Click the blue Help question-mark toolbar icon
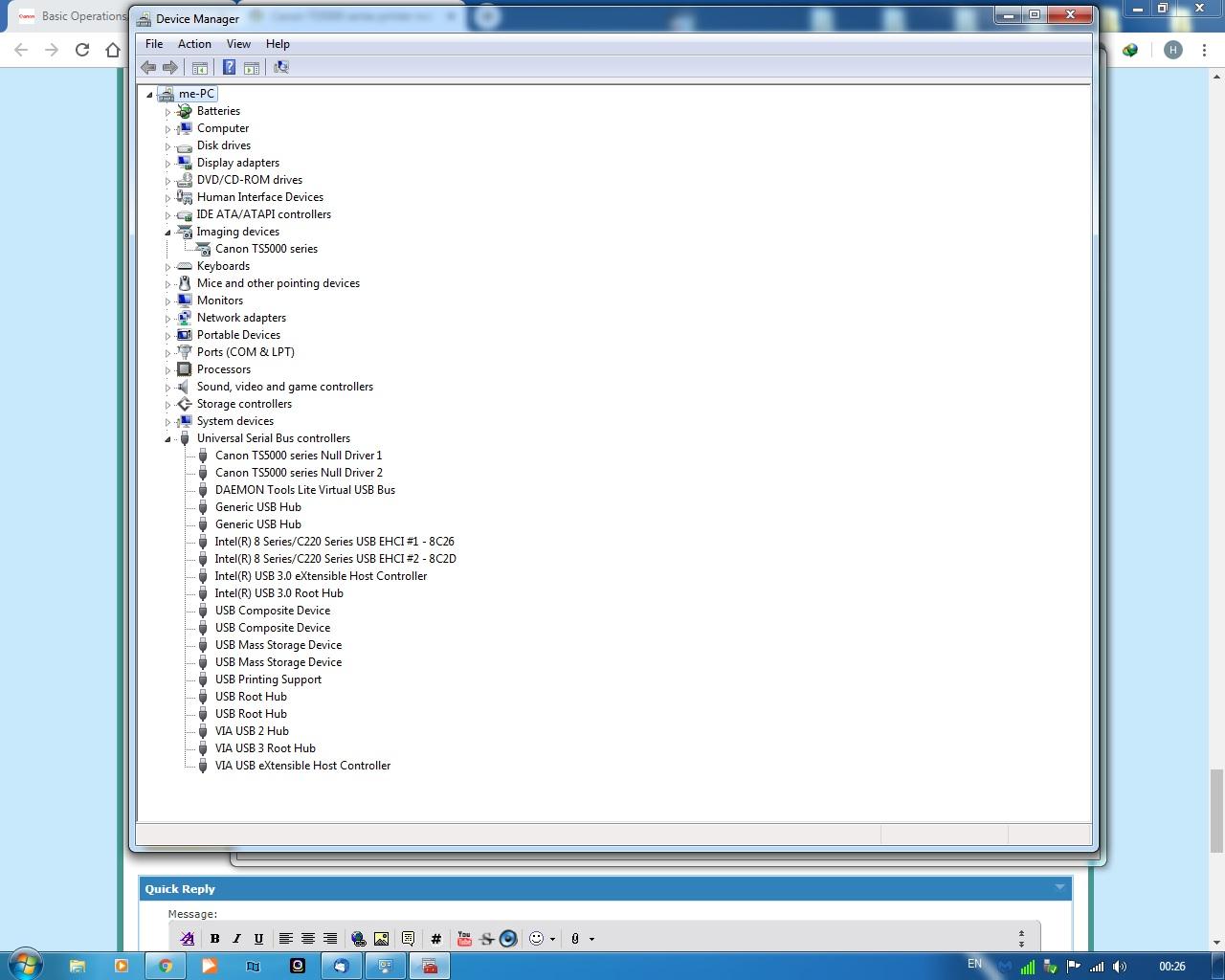Viewport: 1225px width, 980px height. (229, 67)
